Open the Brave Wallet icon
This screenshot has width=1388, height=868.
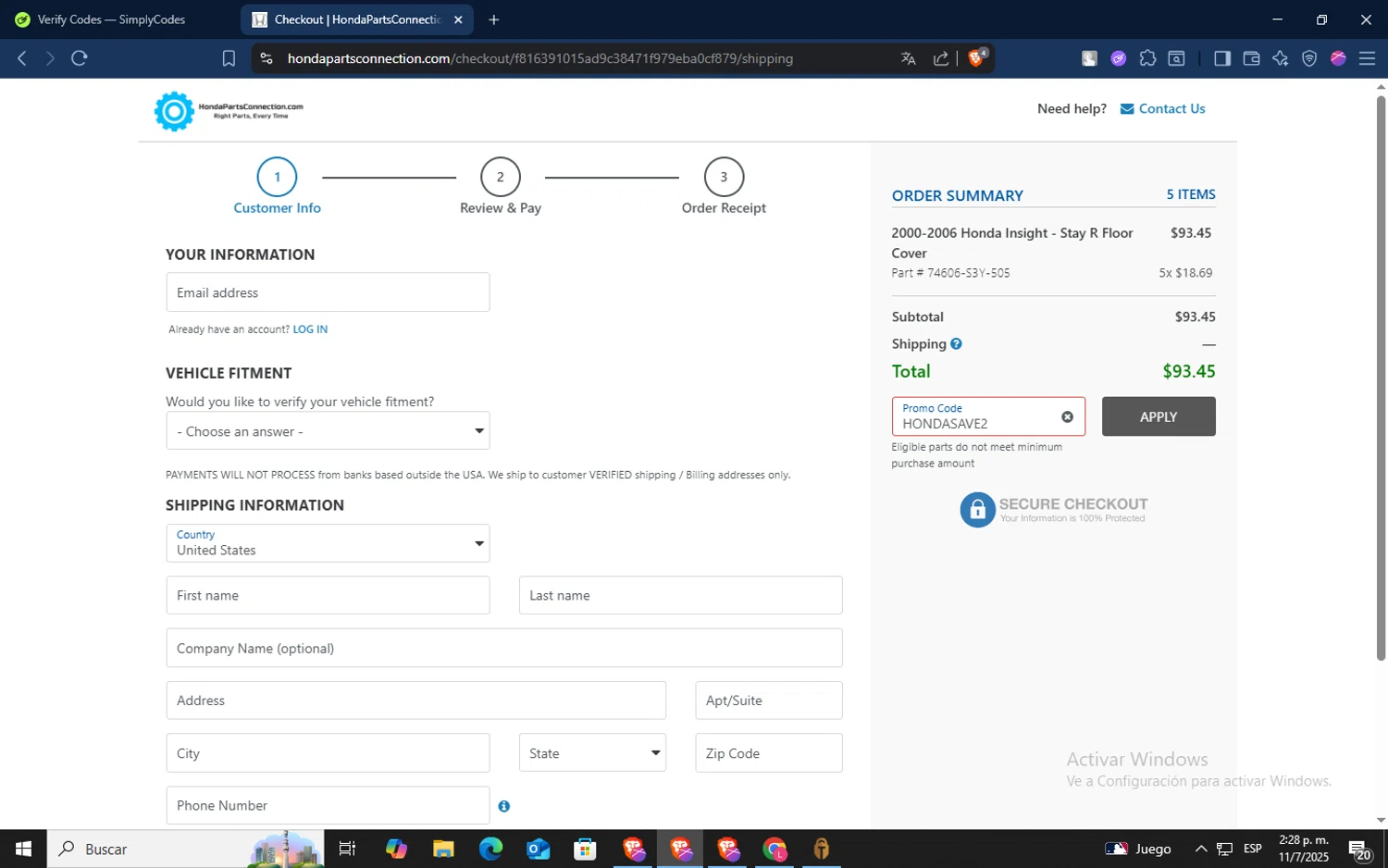1251,58
